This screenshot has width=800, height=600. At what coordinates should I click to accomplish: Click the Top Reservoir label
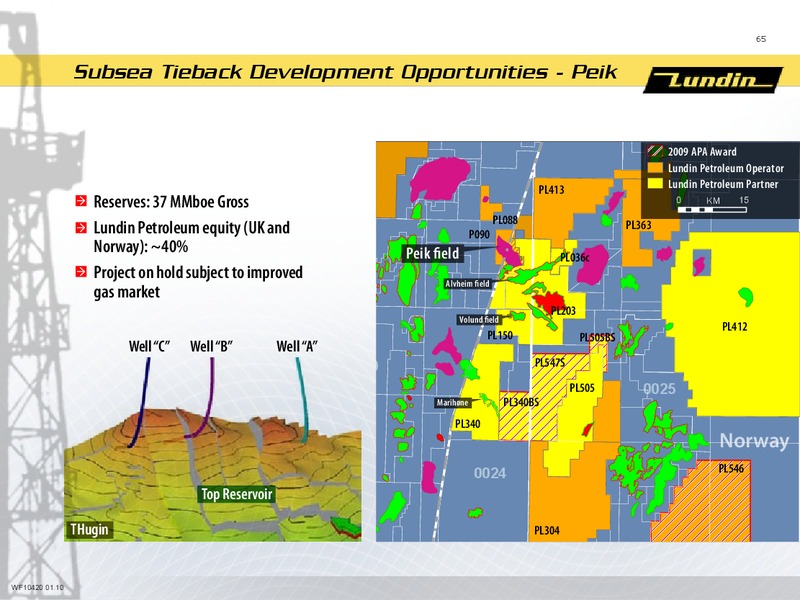click(x=237, y=494)
